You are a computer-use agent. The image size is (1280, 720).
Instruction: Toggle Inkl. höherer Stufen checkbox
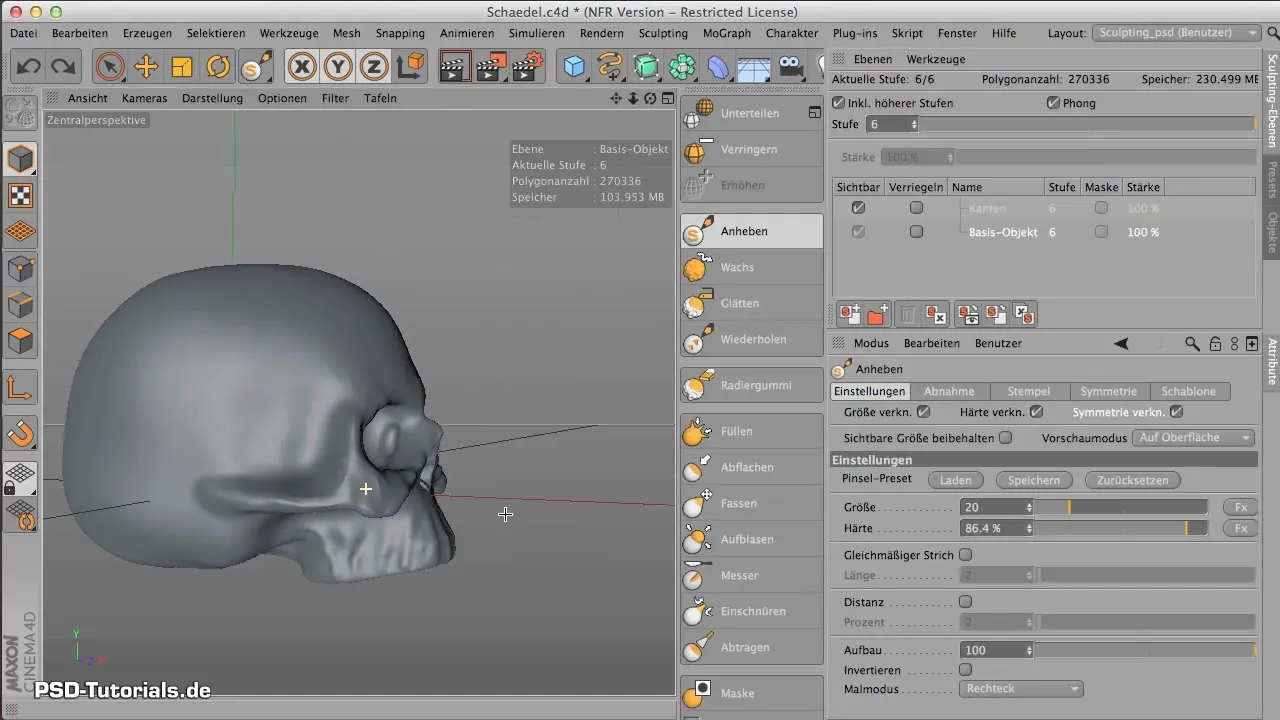[839, 103]
